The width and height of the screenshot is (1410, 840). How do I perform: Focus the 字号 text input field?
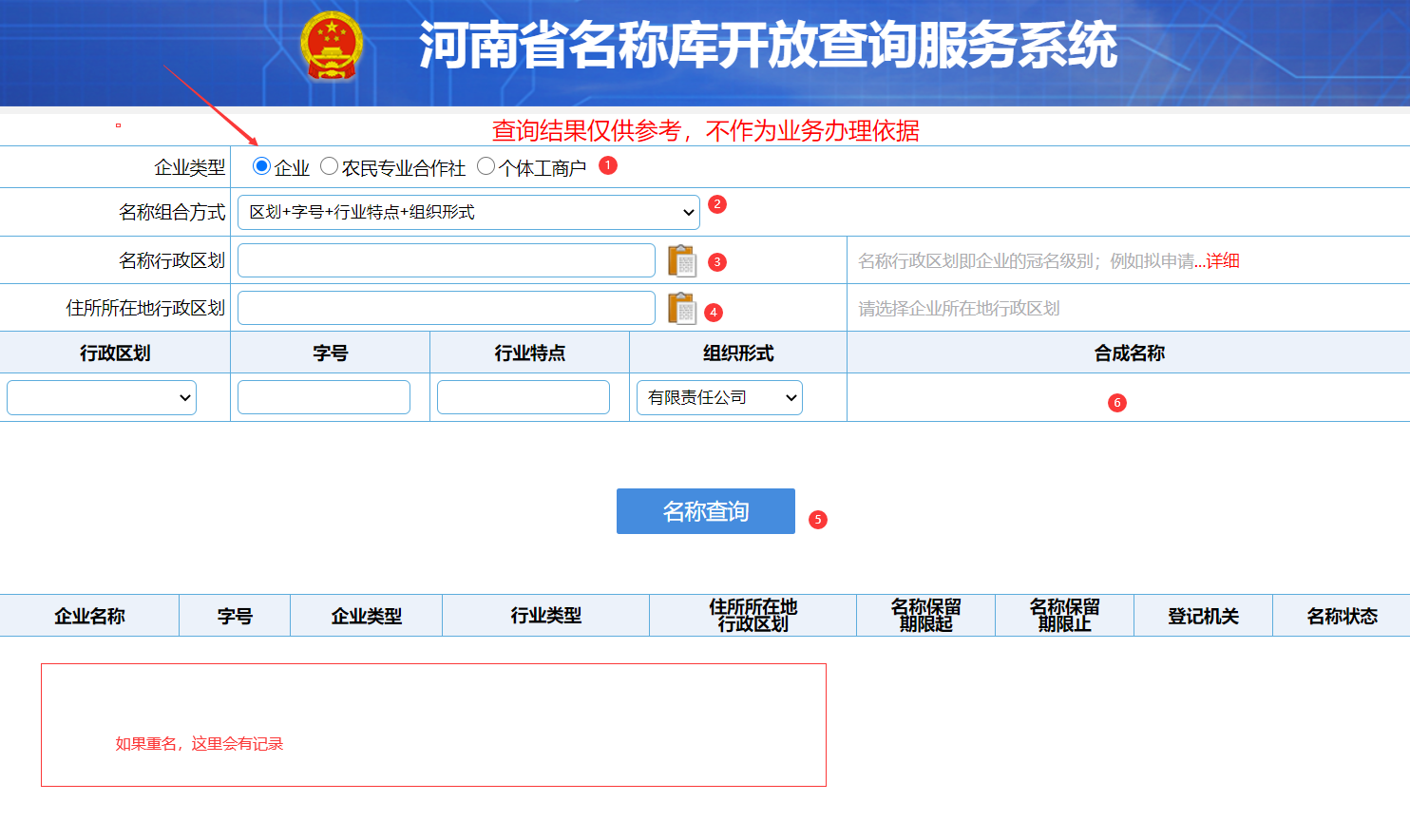pyautogui.click(x=323, y=396)
